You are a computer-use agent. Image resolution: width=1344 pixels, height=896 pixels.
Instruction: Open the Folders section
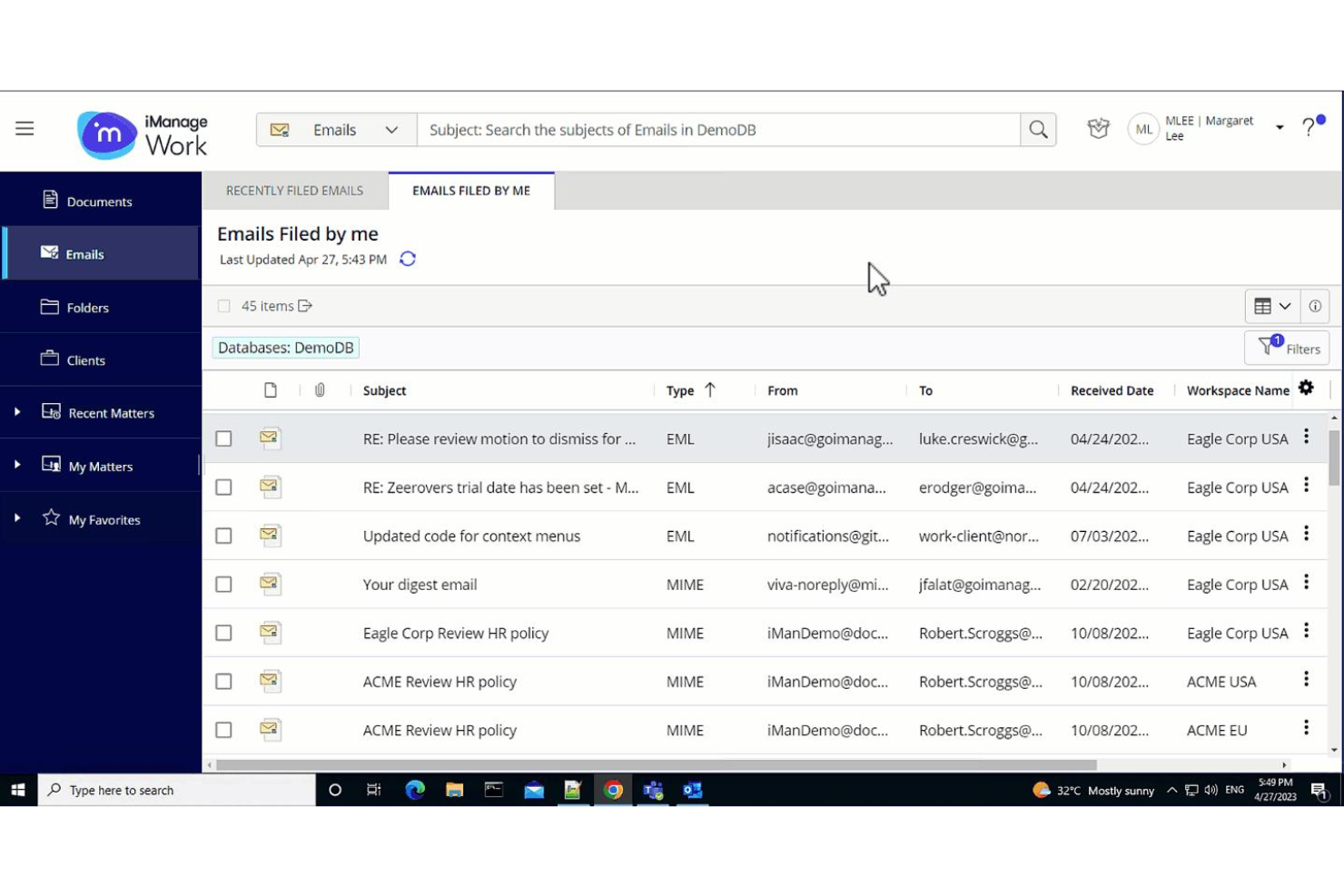[x=88, y=308]
